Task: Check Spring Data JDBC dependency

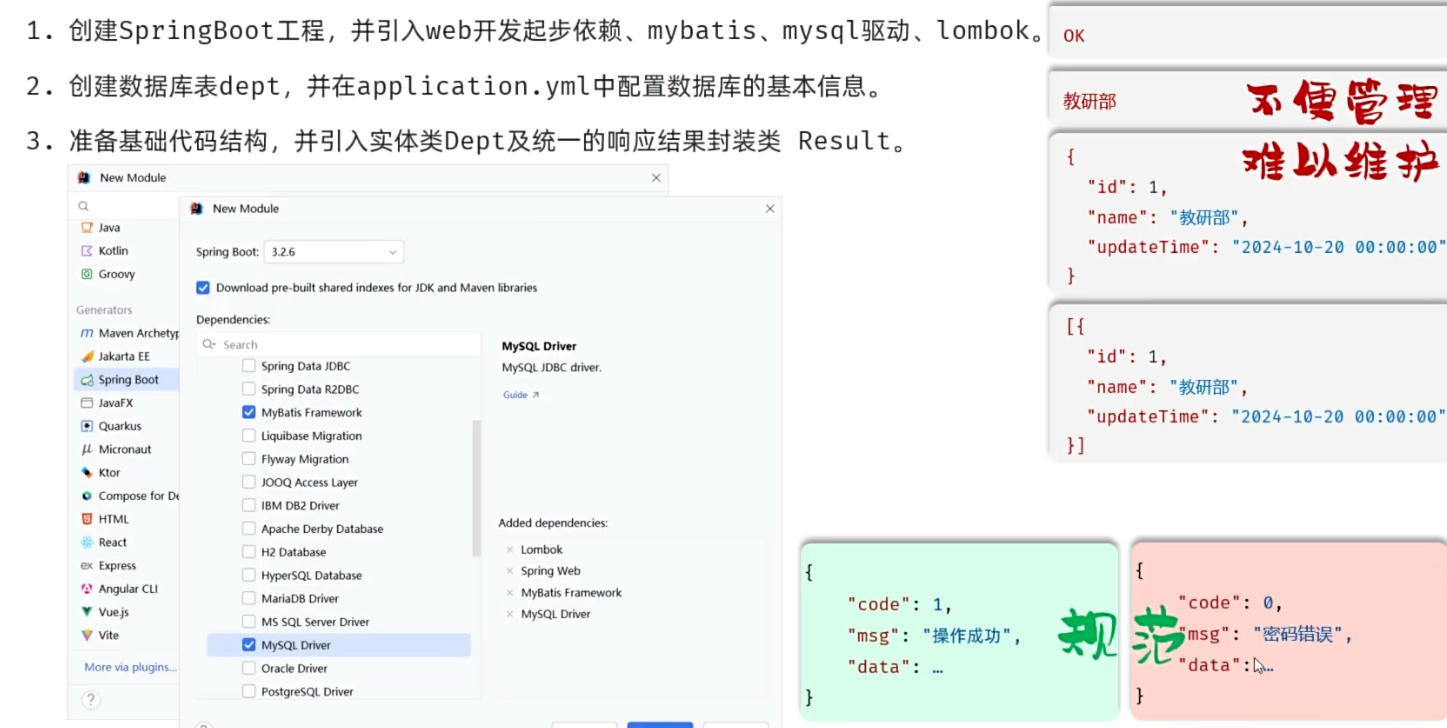Action: [249, 366]
